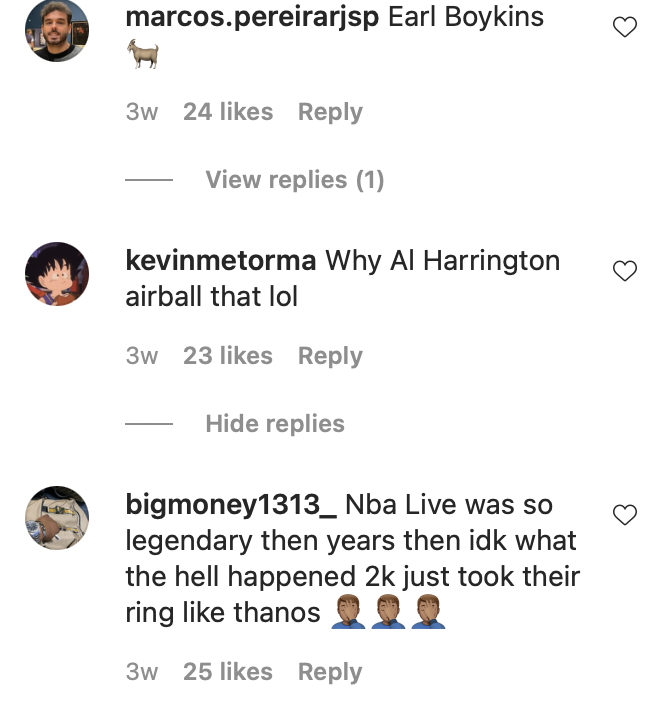Visit kevinmetorma's profile via username
The width and height of the screenshot is (648, 722).
point(221,261)
